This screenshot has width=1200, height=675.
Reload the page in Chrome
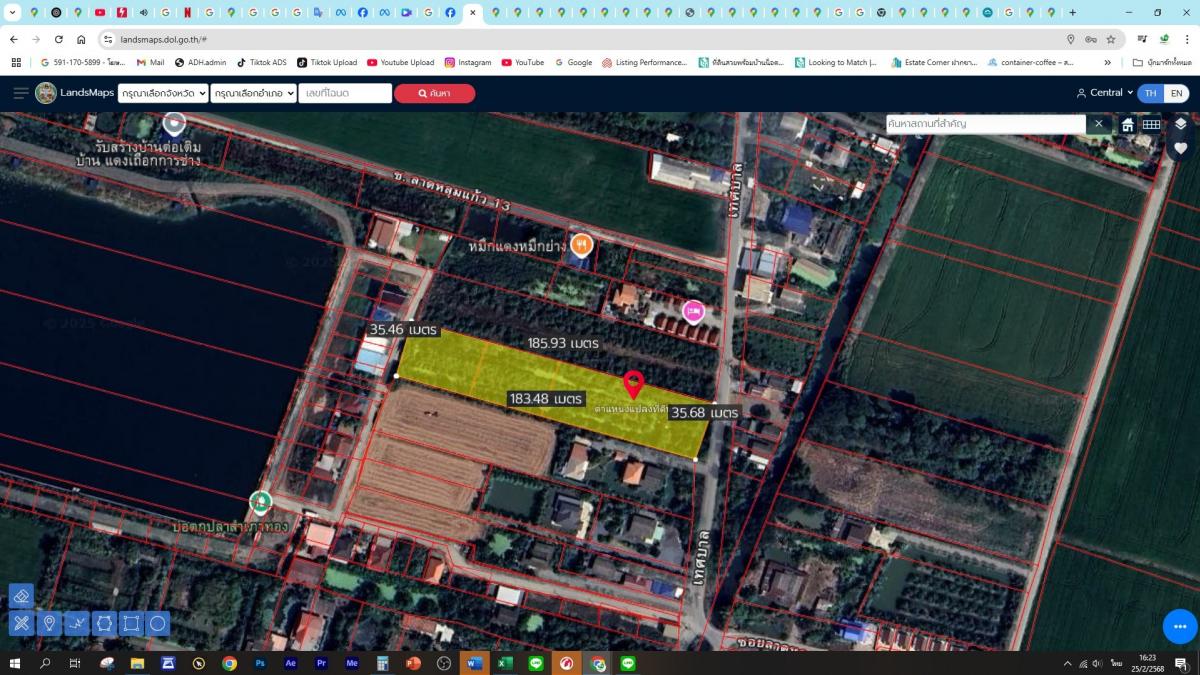[x=59, y=39]
